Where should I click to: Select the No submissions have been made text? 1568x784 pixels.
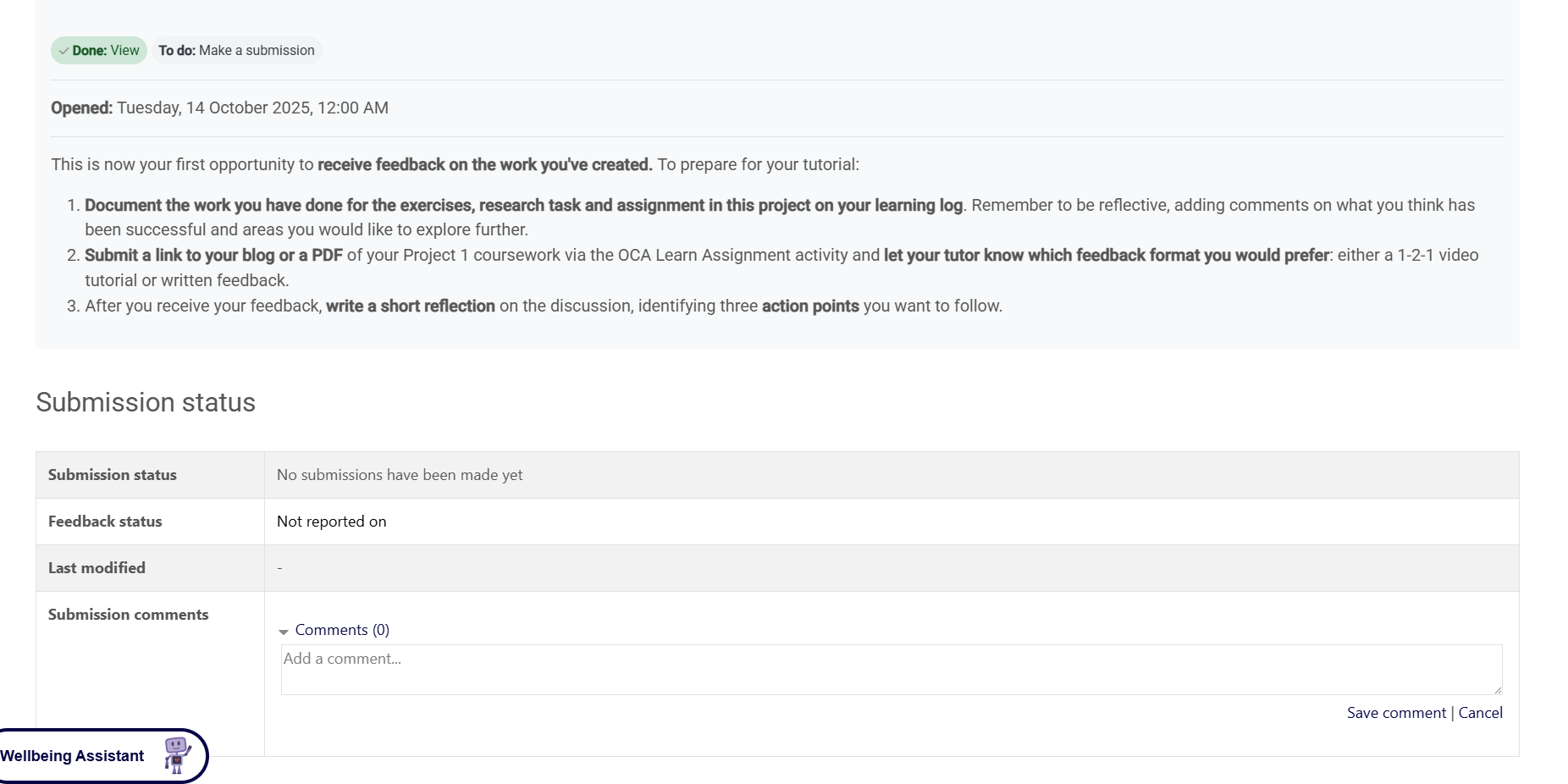click(x=400, y=475)
